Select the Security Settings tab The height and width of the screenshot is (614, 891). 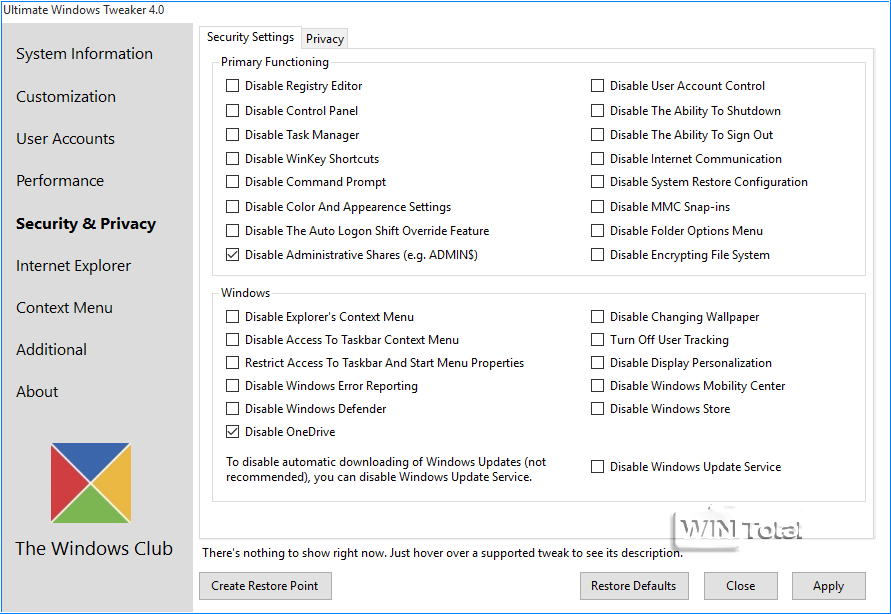(x=250, y=37)
